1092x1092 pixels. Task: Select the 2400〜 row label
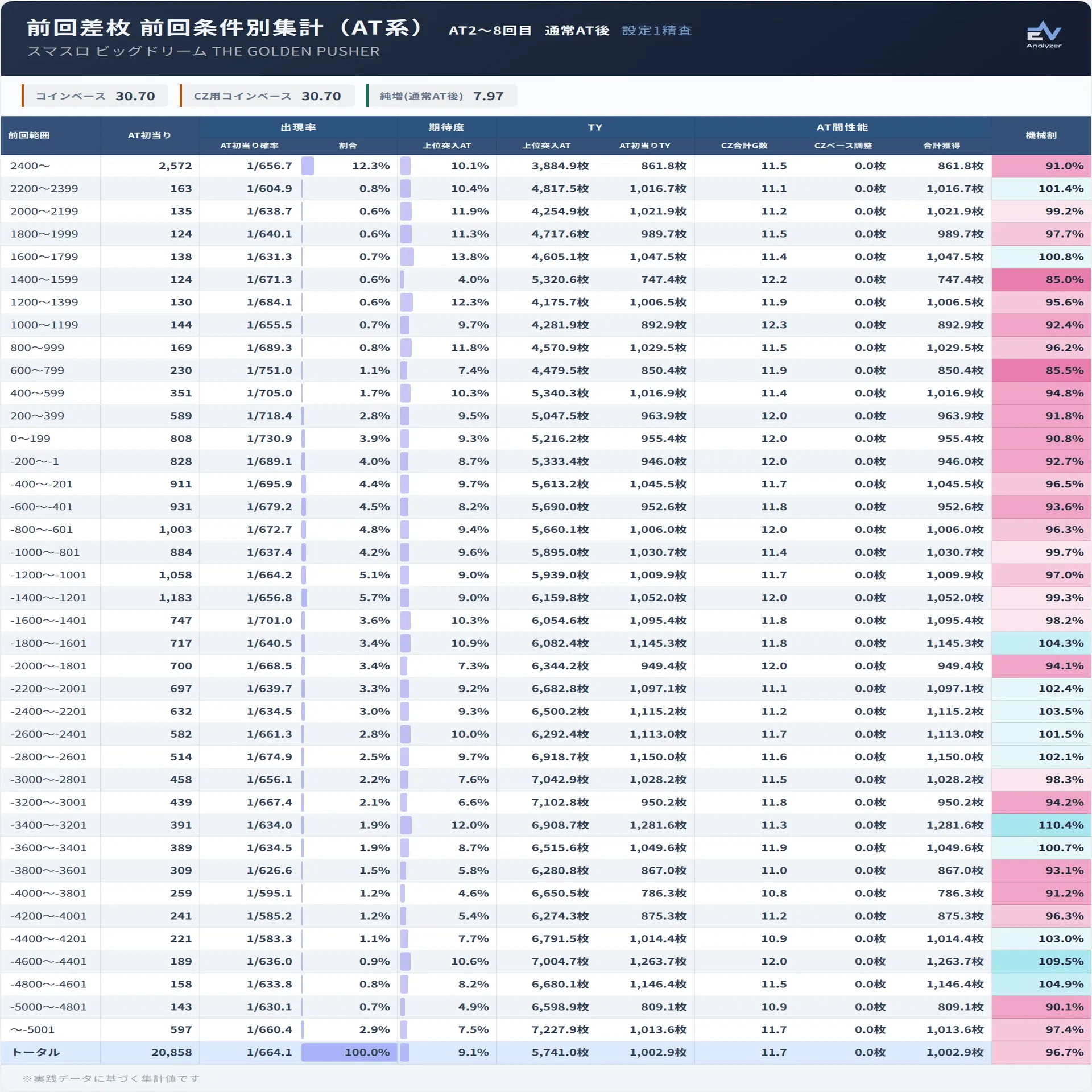pos(30,166)
